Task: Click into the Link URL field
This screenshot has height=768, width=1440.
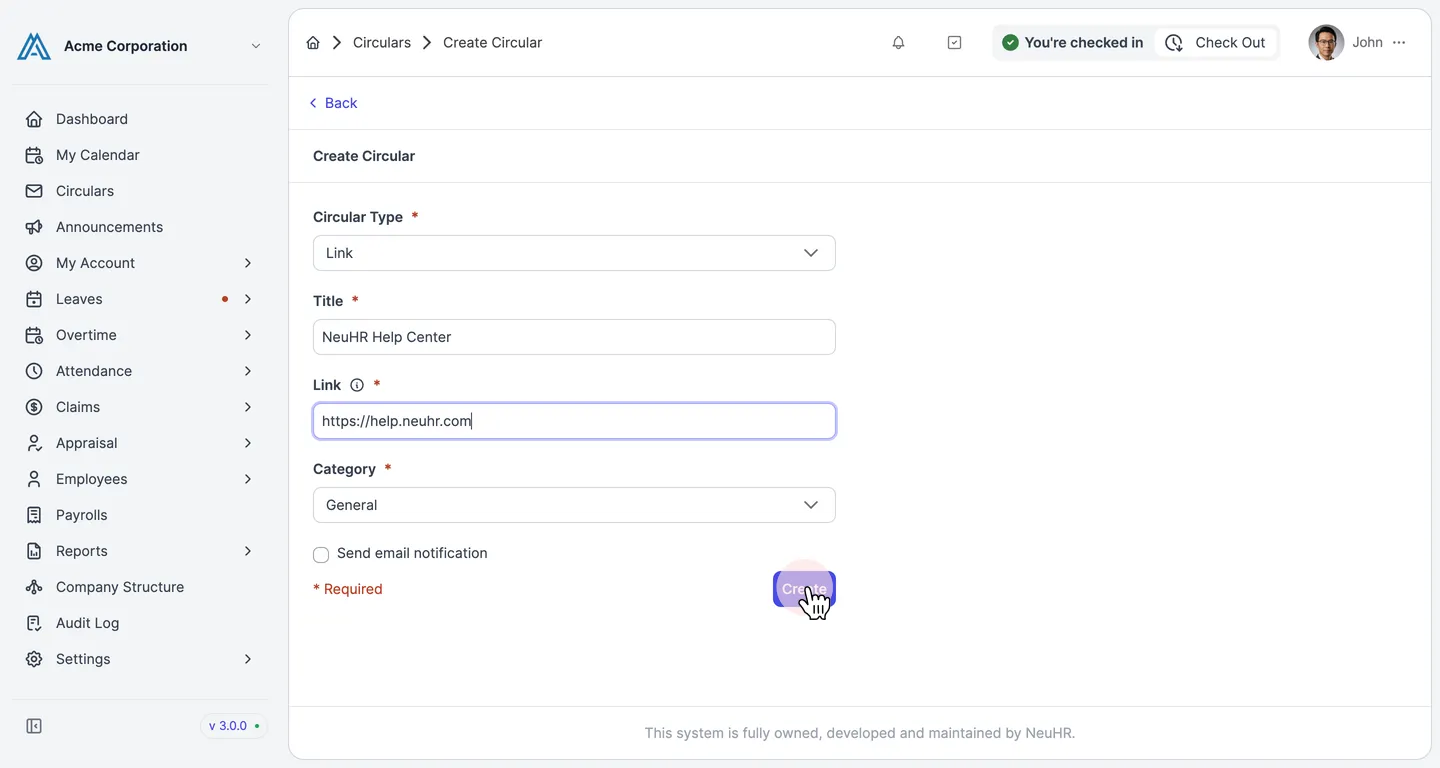Action: click(574, 421)
